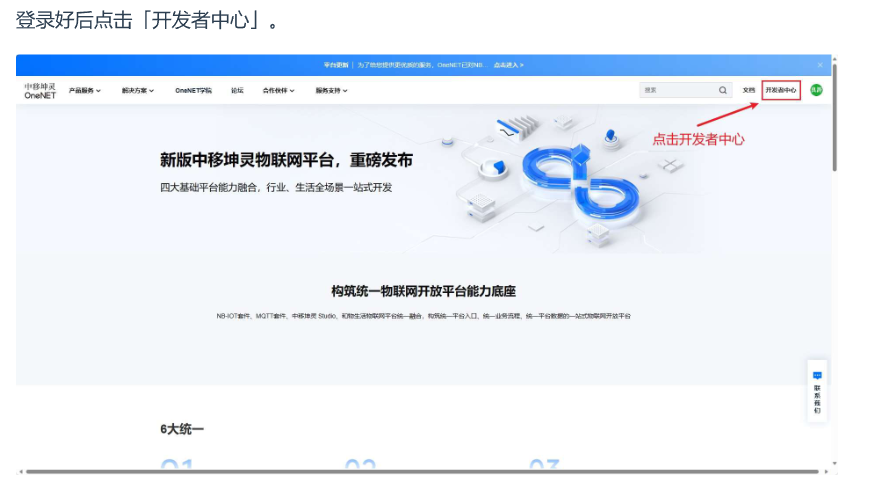This screenshot has height=490, width=891.
Task: Expand the 解决方案 menu
Action: click(x=138, y=90)
